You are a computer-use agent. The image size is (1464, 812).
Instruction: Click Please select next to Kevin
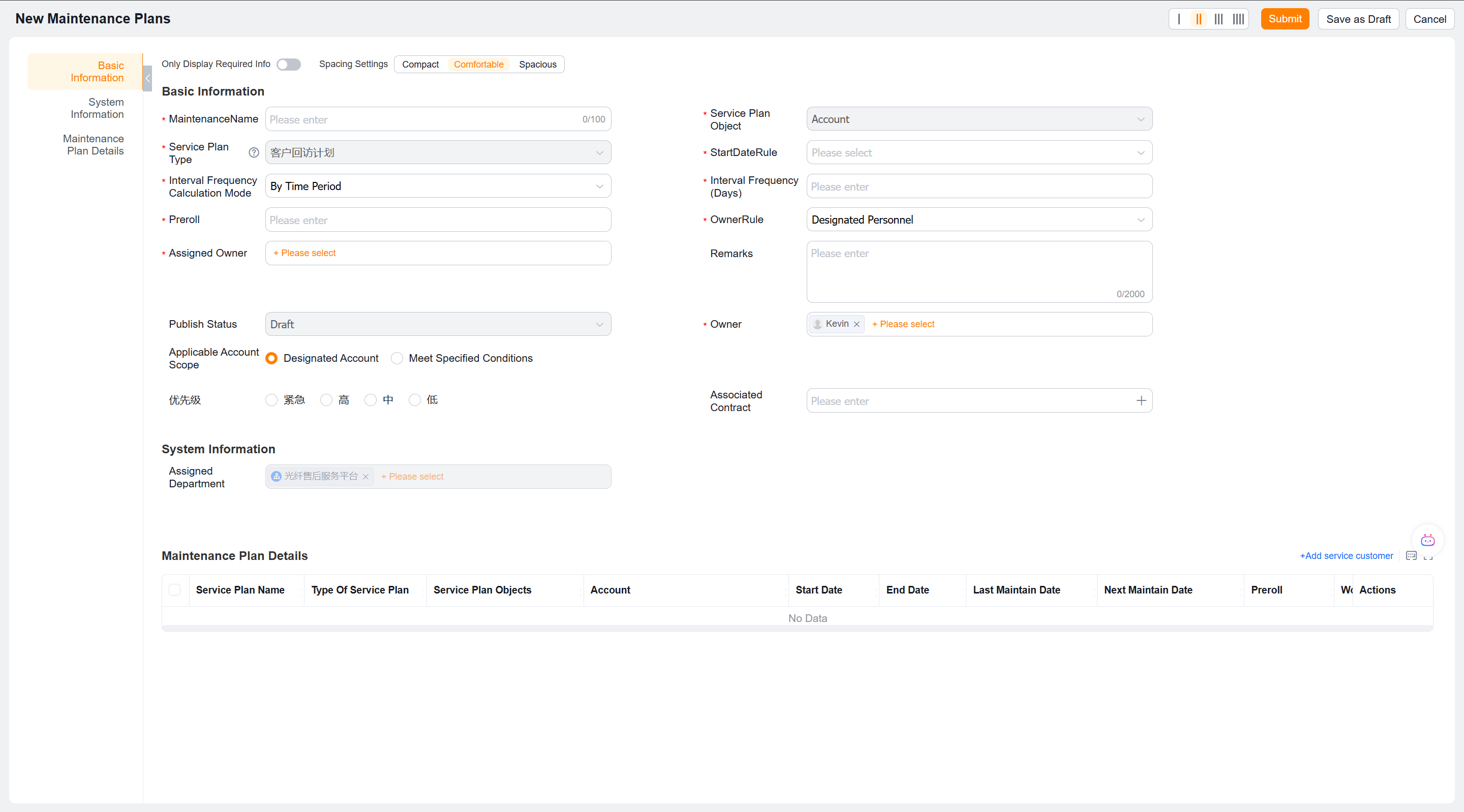pyautogui.click(x=903, y=324)
